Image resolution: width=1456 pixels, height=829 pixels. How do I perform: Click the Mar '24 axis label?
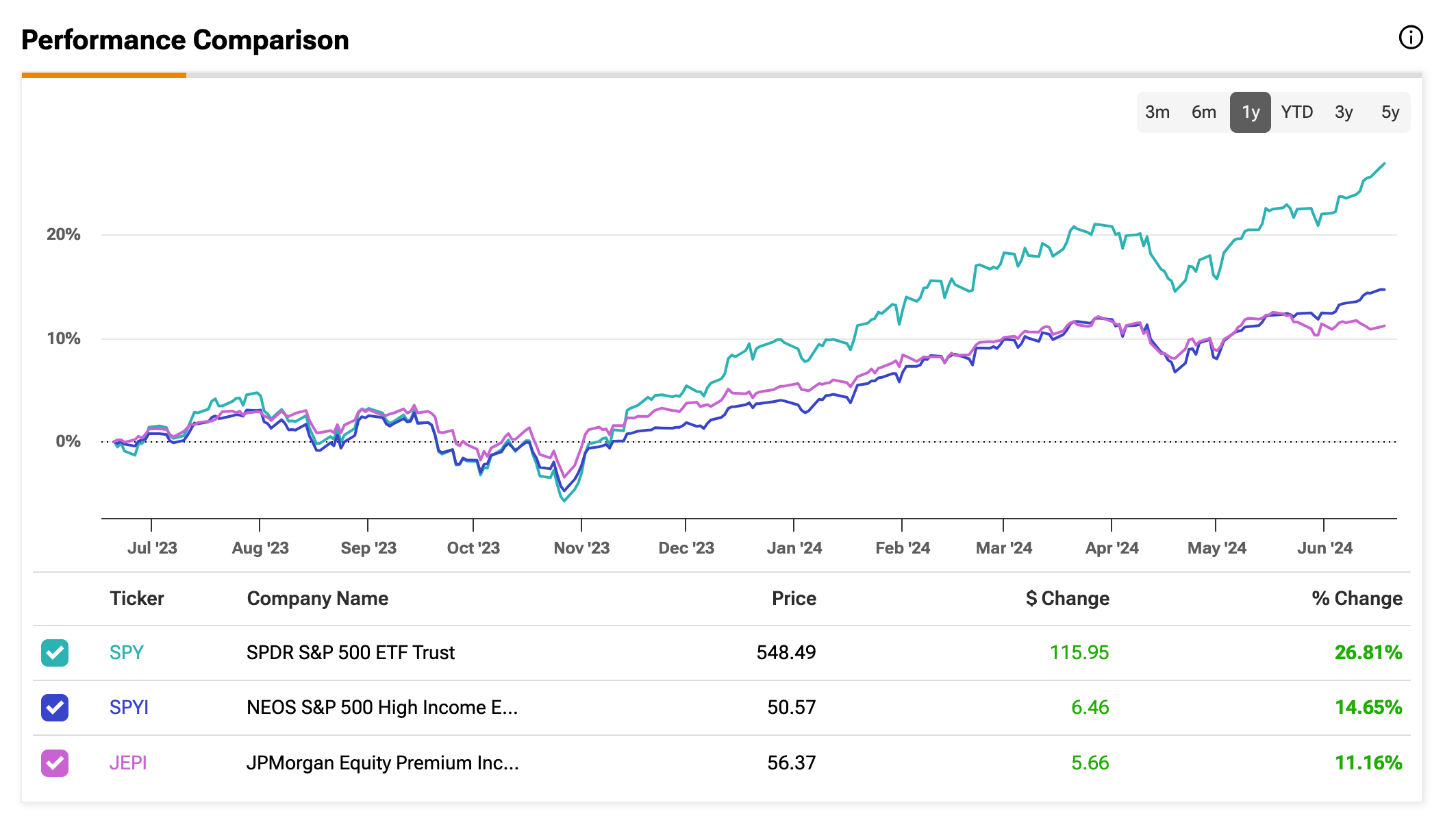pos(1004,549)
